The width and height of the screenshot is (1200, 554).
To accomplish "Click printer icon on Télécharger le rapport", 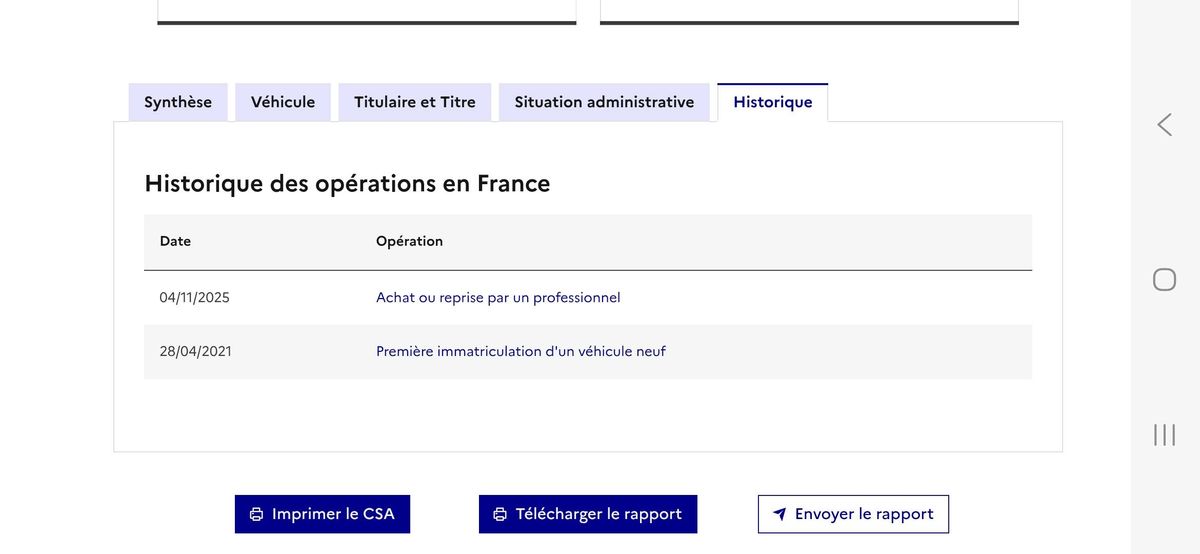I will tap(500, 514).
